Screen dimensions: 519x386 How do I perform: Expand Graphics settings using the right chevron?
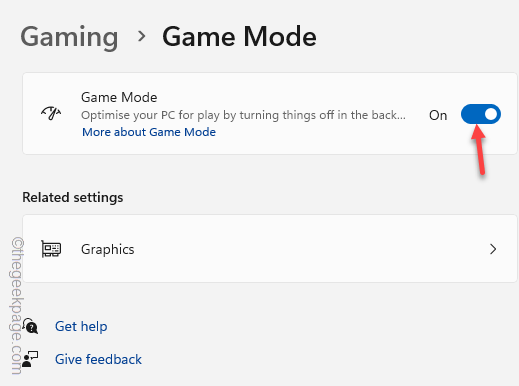(493, 249)
